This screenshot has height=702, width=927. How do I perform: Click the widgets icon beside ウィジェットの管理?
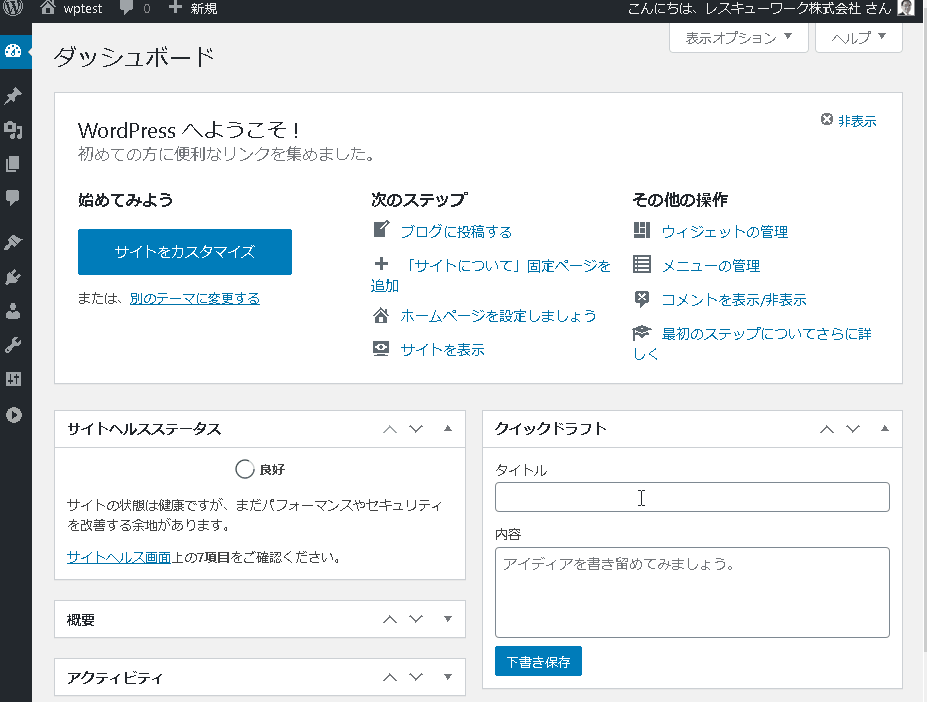[642, 230]
